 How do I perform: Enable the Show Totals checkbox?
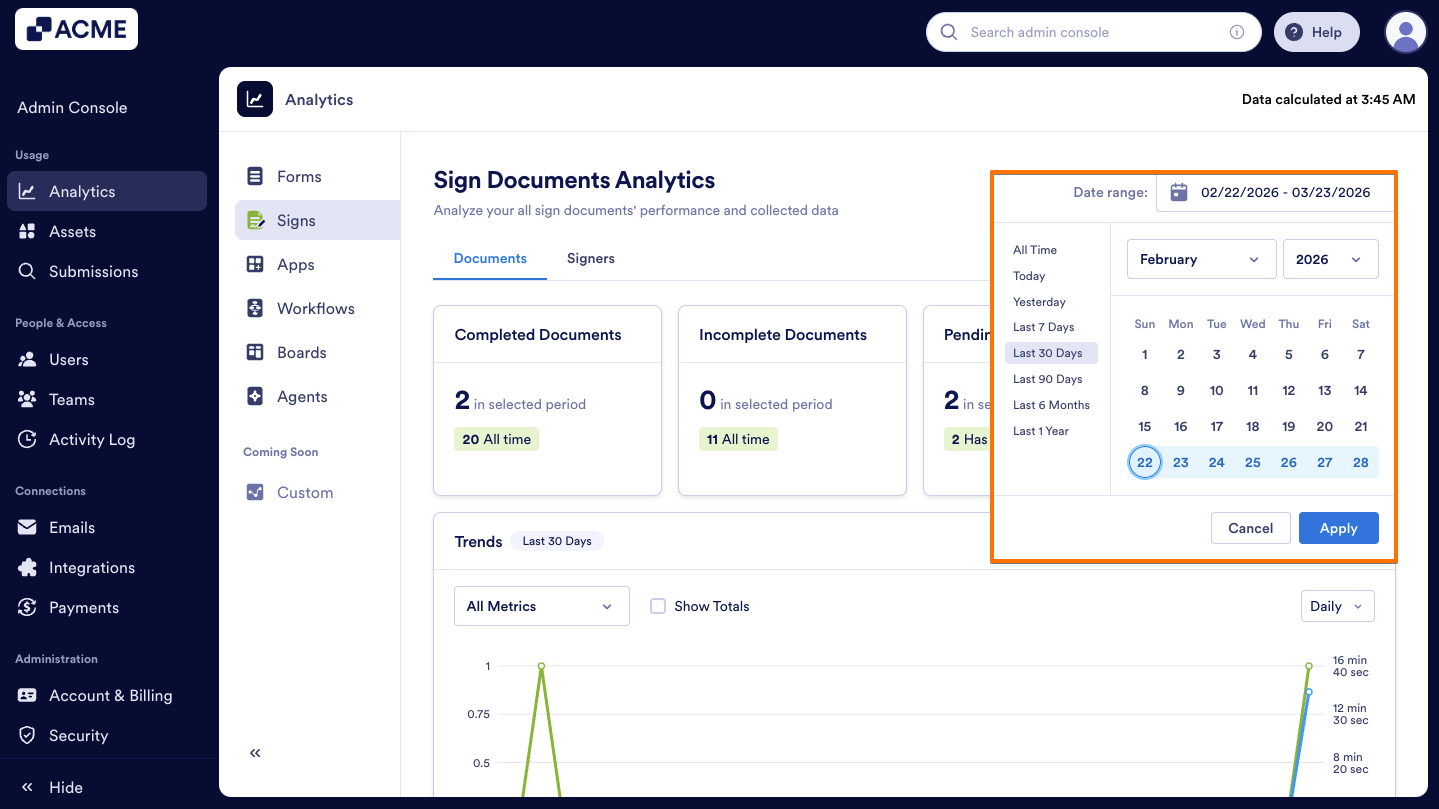[x=658, y=606]
